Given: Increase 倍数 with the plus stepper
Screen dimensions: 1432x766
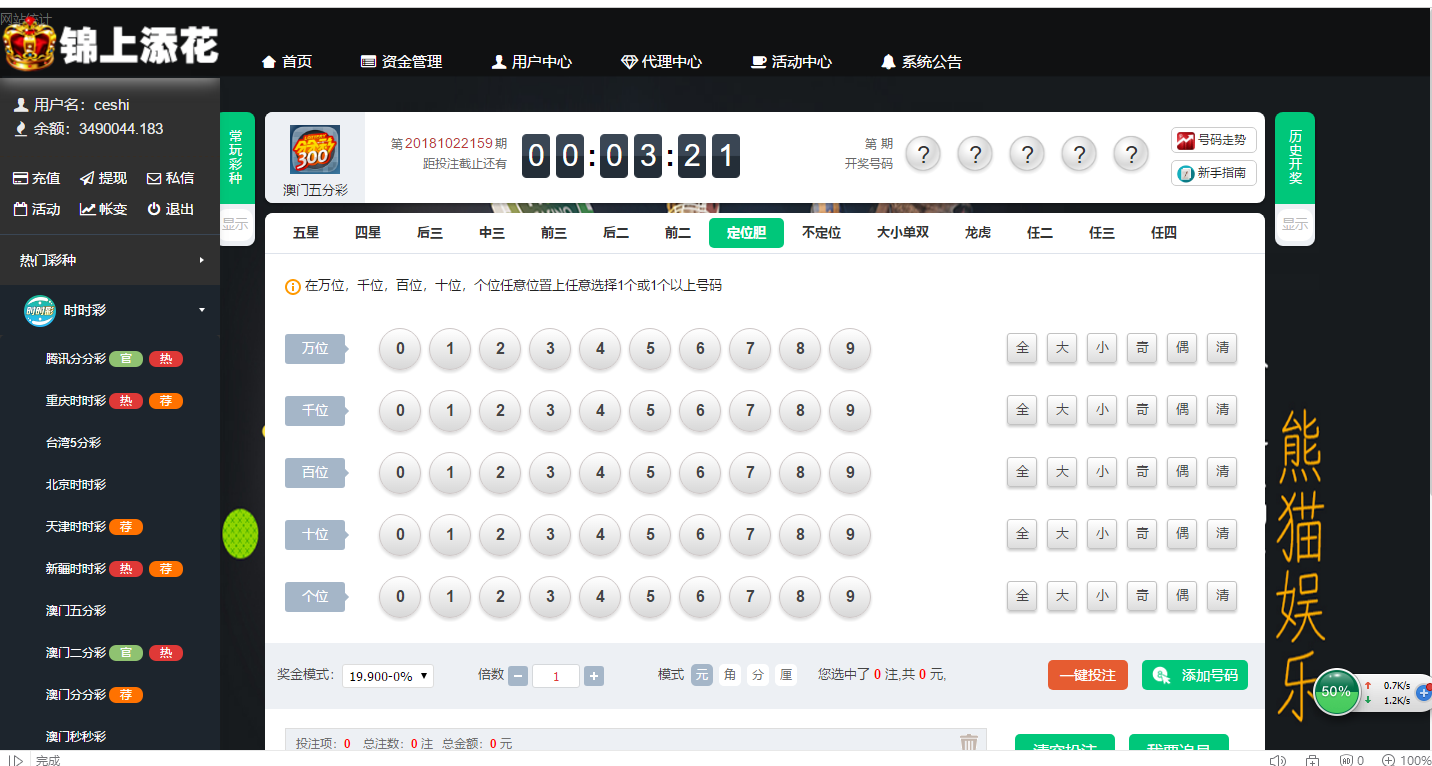Looking at the screenshot, I should click(594, 676).
